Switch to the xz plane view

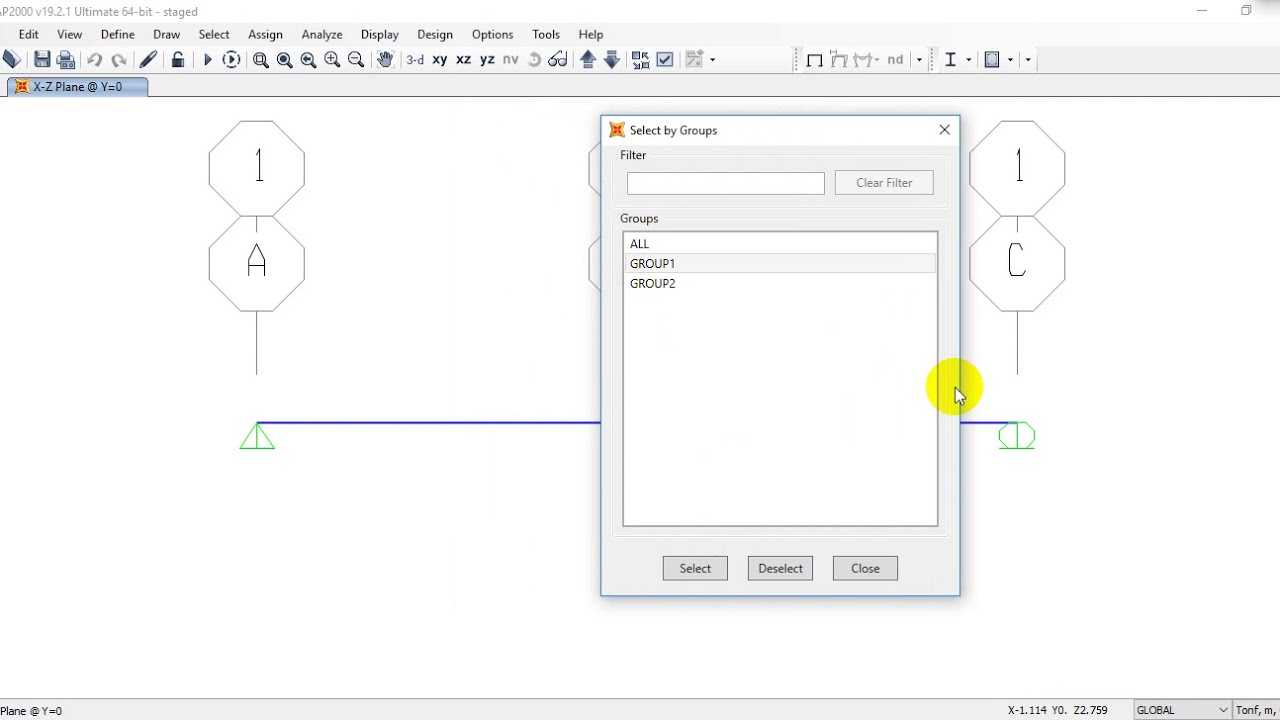[464, 60]
